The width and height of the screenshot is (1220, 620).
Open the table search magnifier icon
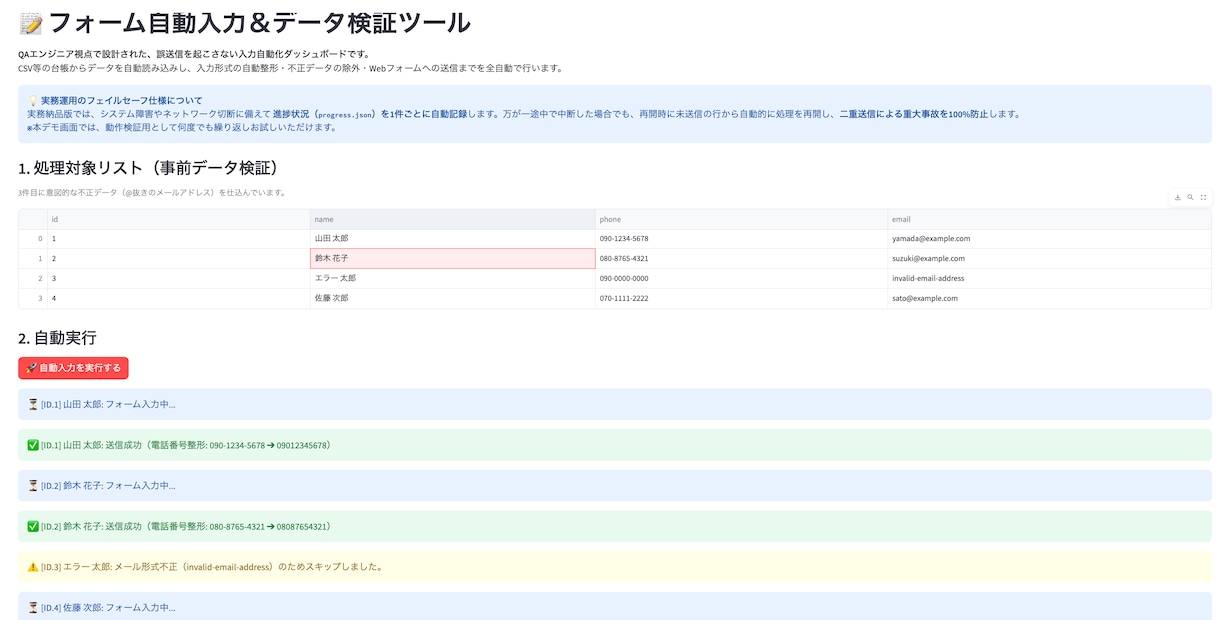click(x=1190, y=197)
